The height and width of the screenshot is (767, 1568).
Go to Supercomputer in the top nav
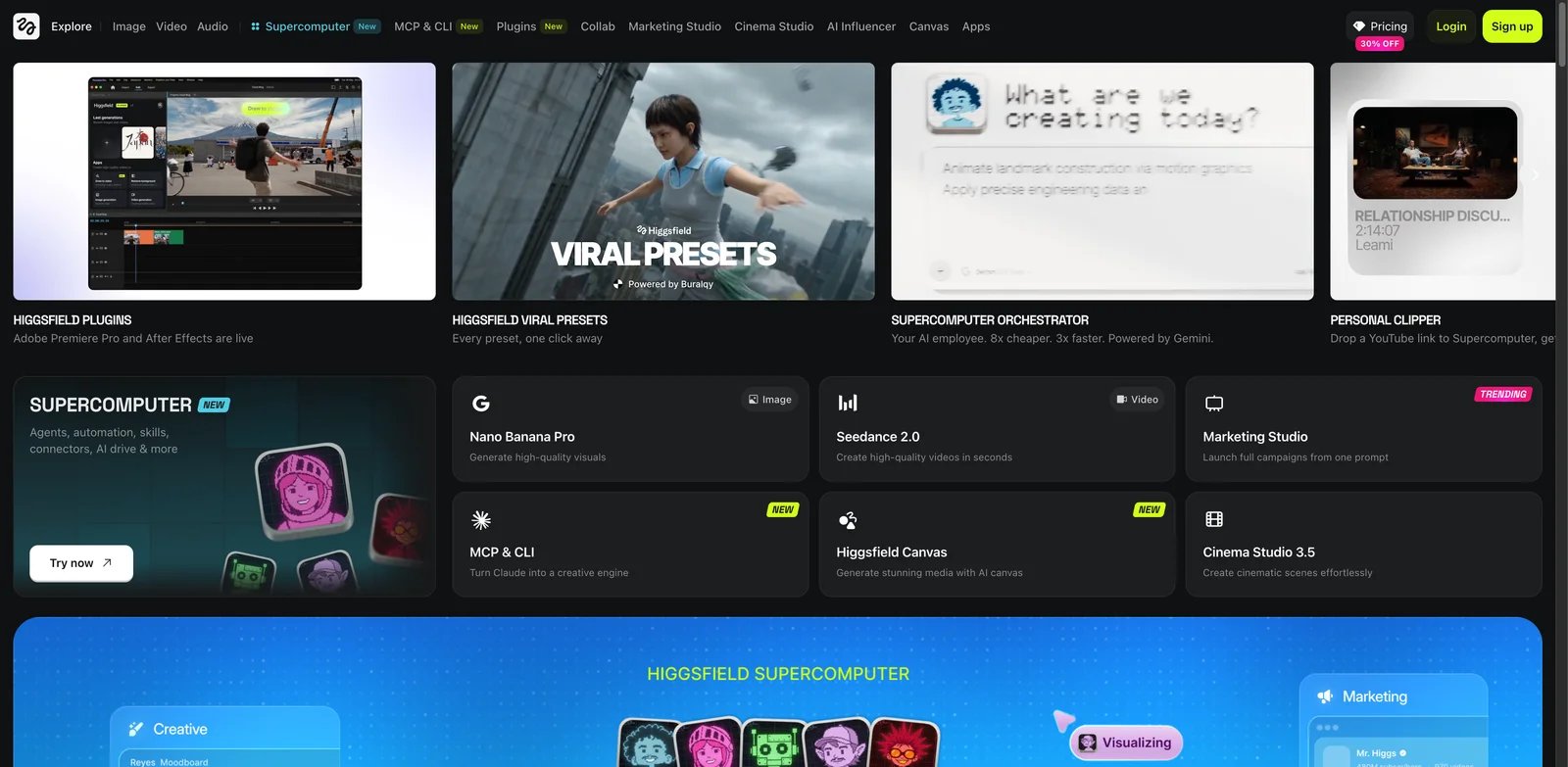click(x=315, y=26)
